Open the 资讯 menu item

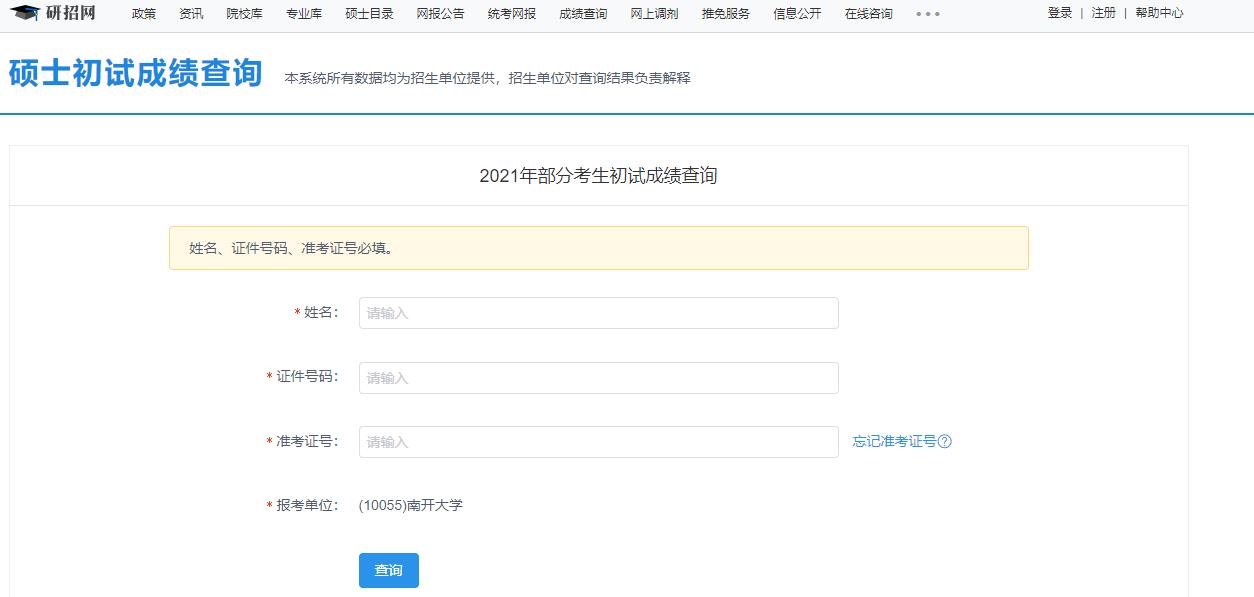[x=190, y=14]
